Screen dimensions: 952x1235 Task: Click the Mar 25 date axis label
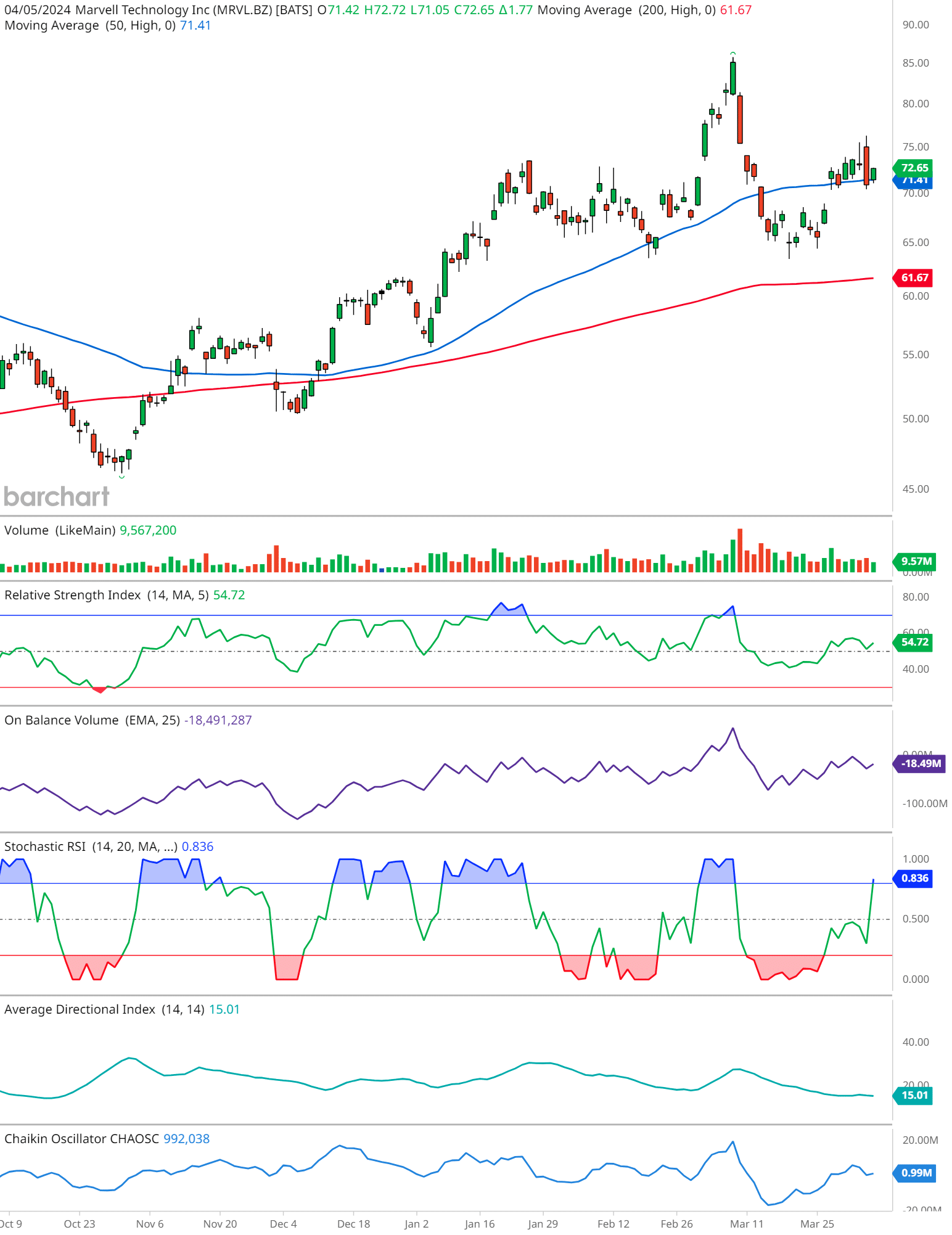click(817, 1224)
